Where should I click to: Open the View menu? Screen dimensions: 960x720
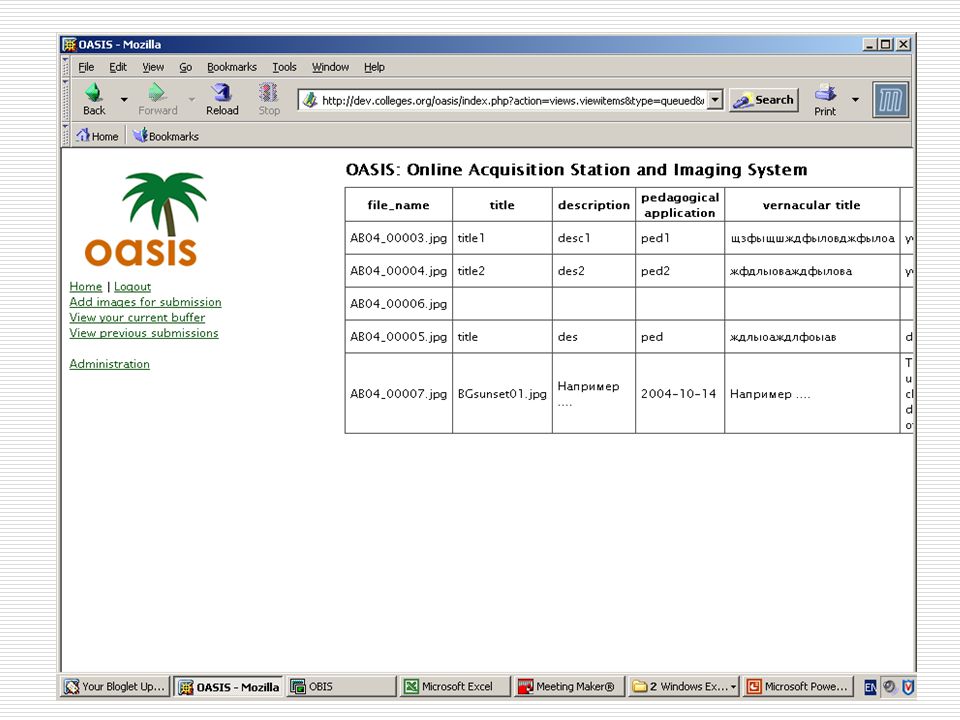point(153,67)
